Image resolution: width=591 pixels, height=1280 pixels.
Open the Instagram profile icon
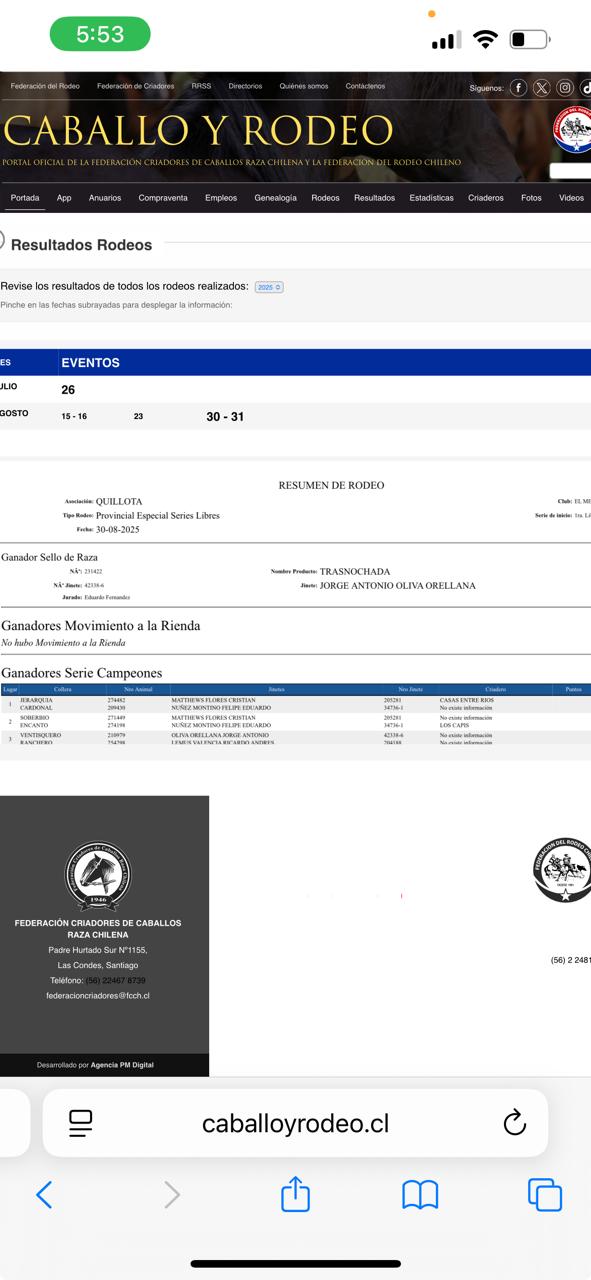(x=565, y=87)
